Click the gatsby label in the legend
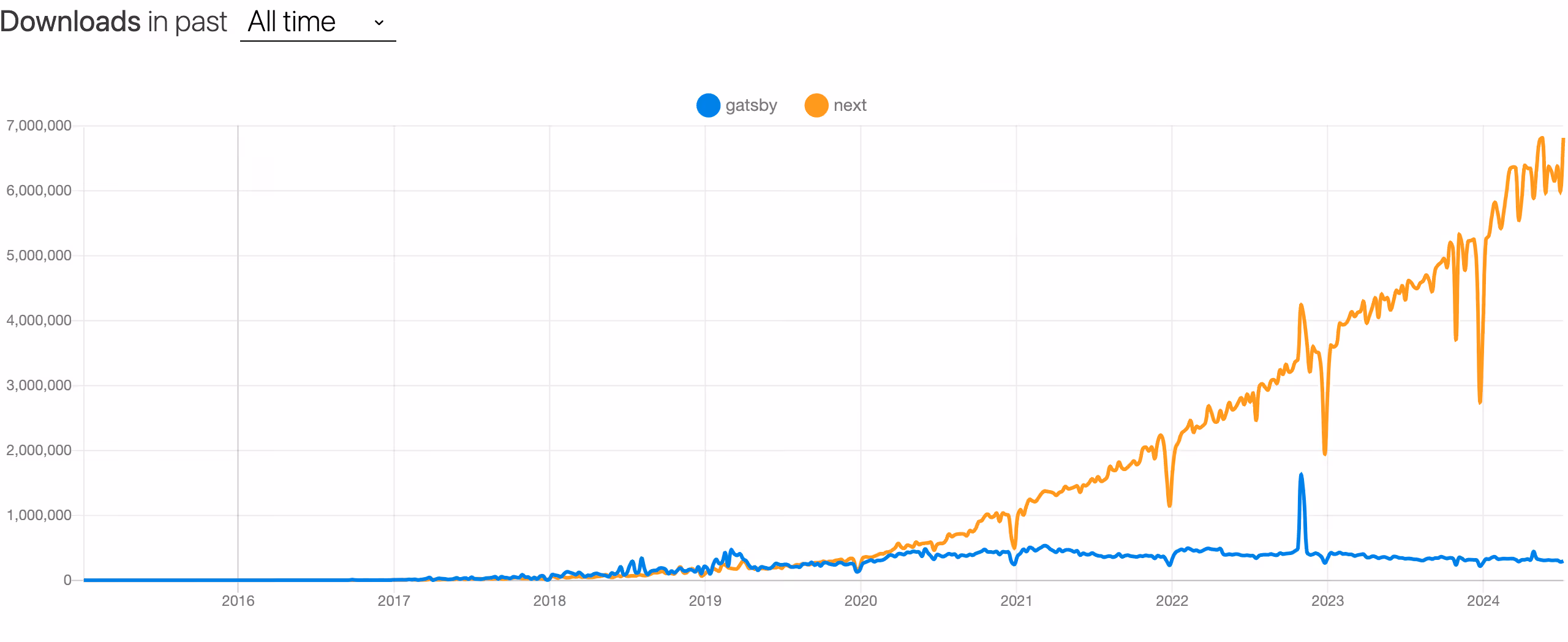The height and width of the screenshot is (642, 1568). coord(752,105)
